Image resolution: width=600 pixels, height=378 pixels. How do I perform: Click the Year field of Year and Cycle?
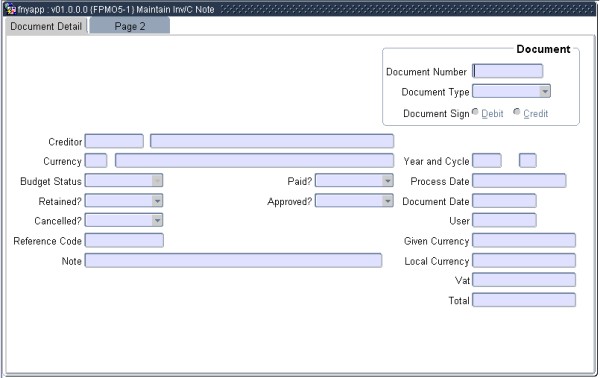487,160
